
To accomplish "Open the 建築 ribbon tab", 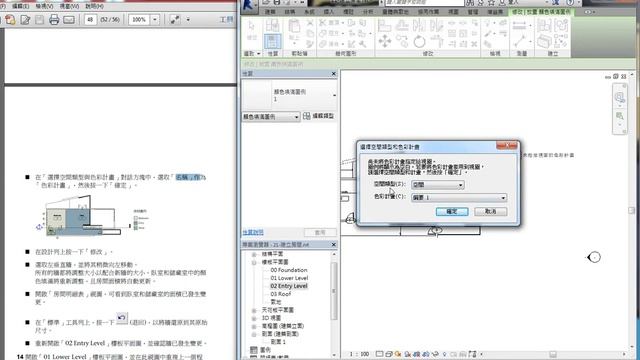I will 270,12.
